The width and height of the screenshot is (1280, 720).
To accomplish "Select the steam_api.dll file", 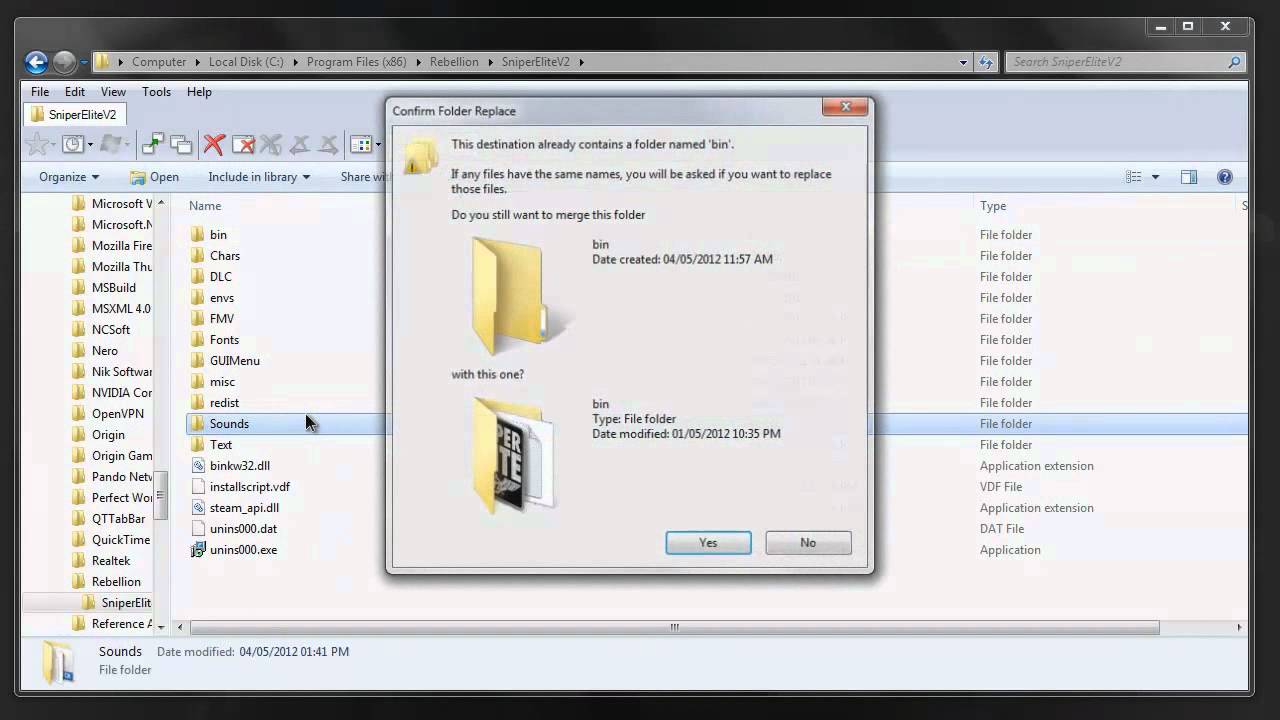I will click(x=244, y=507).
